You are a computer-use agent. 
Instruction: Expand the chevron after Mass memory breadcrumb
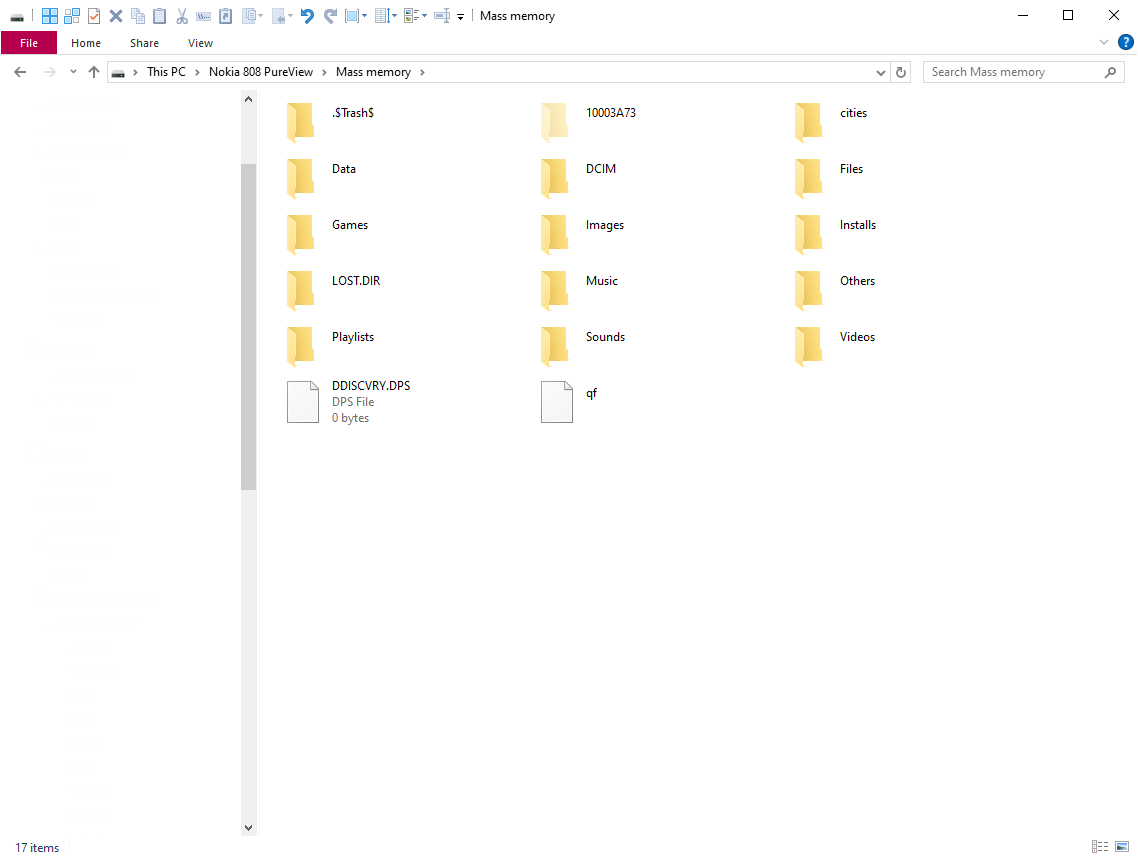pos(422,72)
